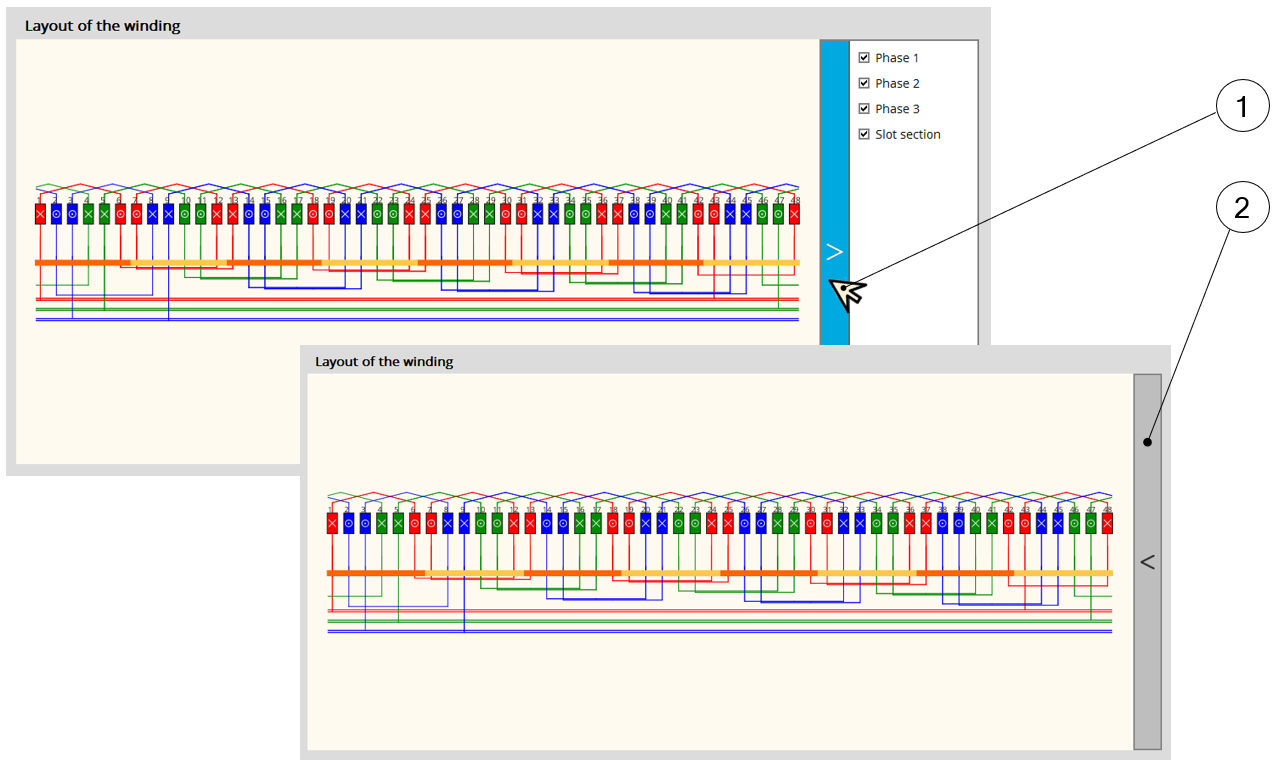The image size is (1278, 771).
Task: Select blue slot 2 in upper winding layout
Action: [56, 214]
